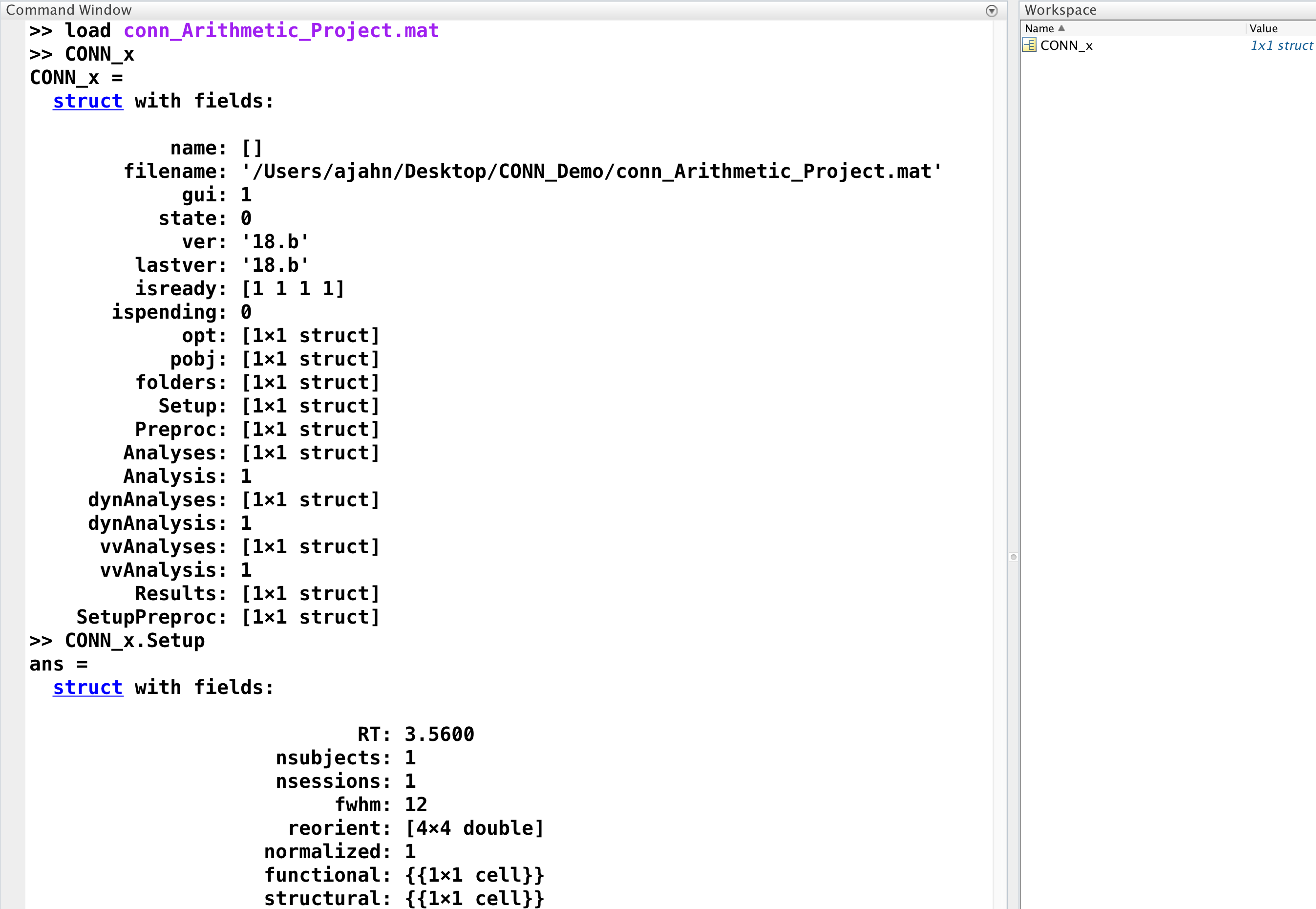This screenshot has height=909, width=1316.
Task: Click the Setup: [1×1 struct] field line
Action: coord(269,406)
